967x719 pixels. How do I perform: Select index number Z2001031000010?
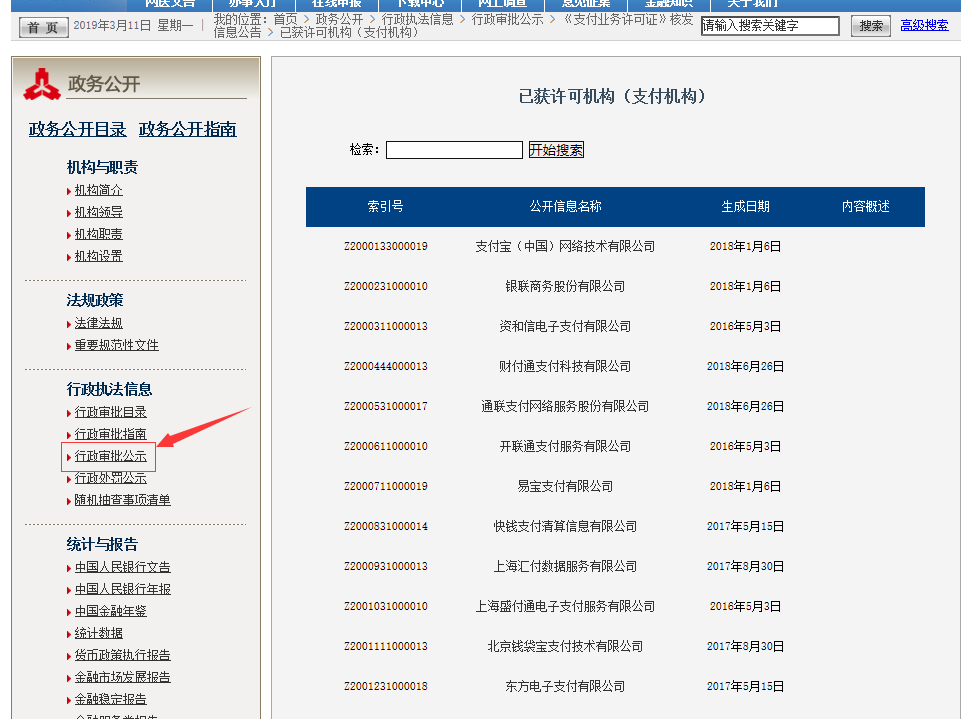(385, 607)
